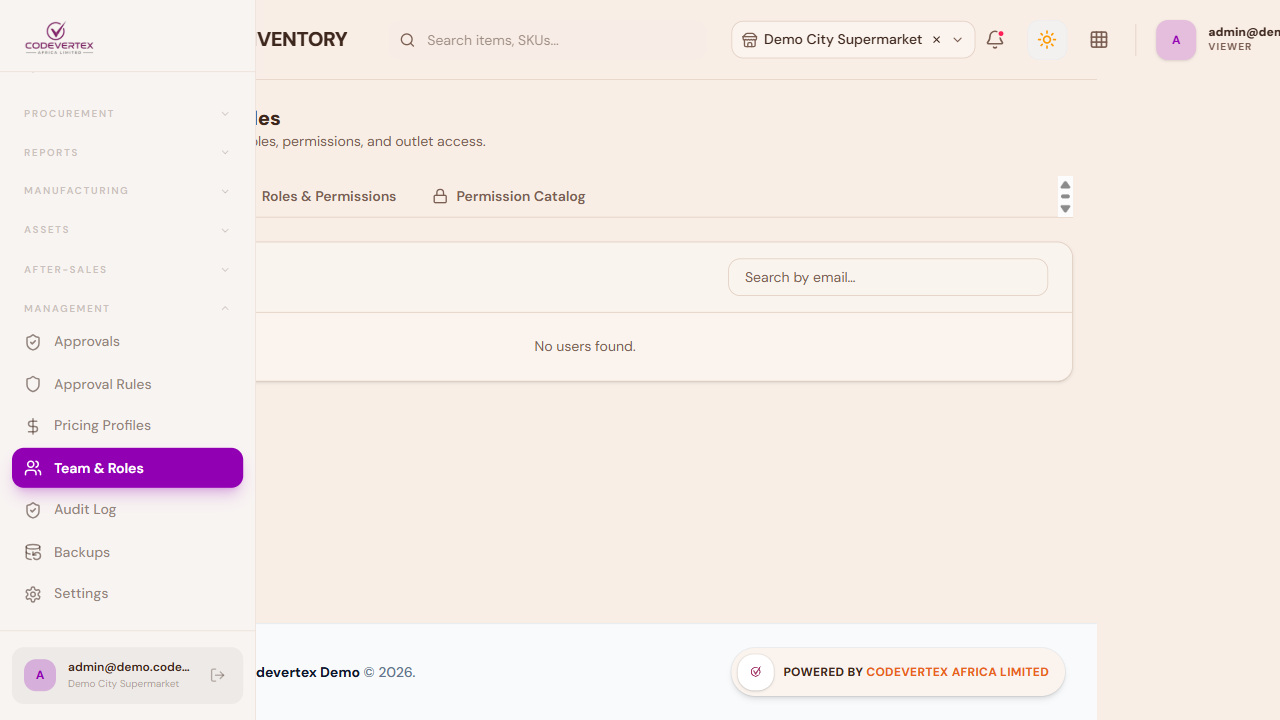Open the Audit Log
The width and height of the screenshot is (1280, 720).
click(x=127, y=510)
